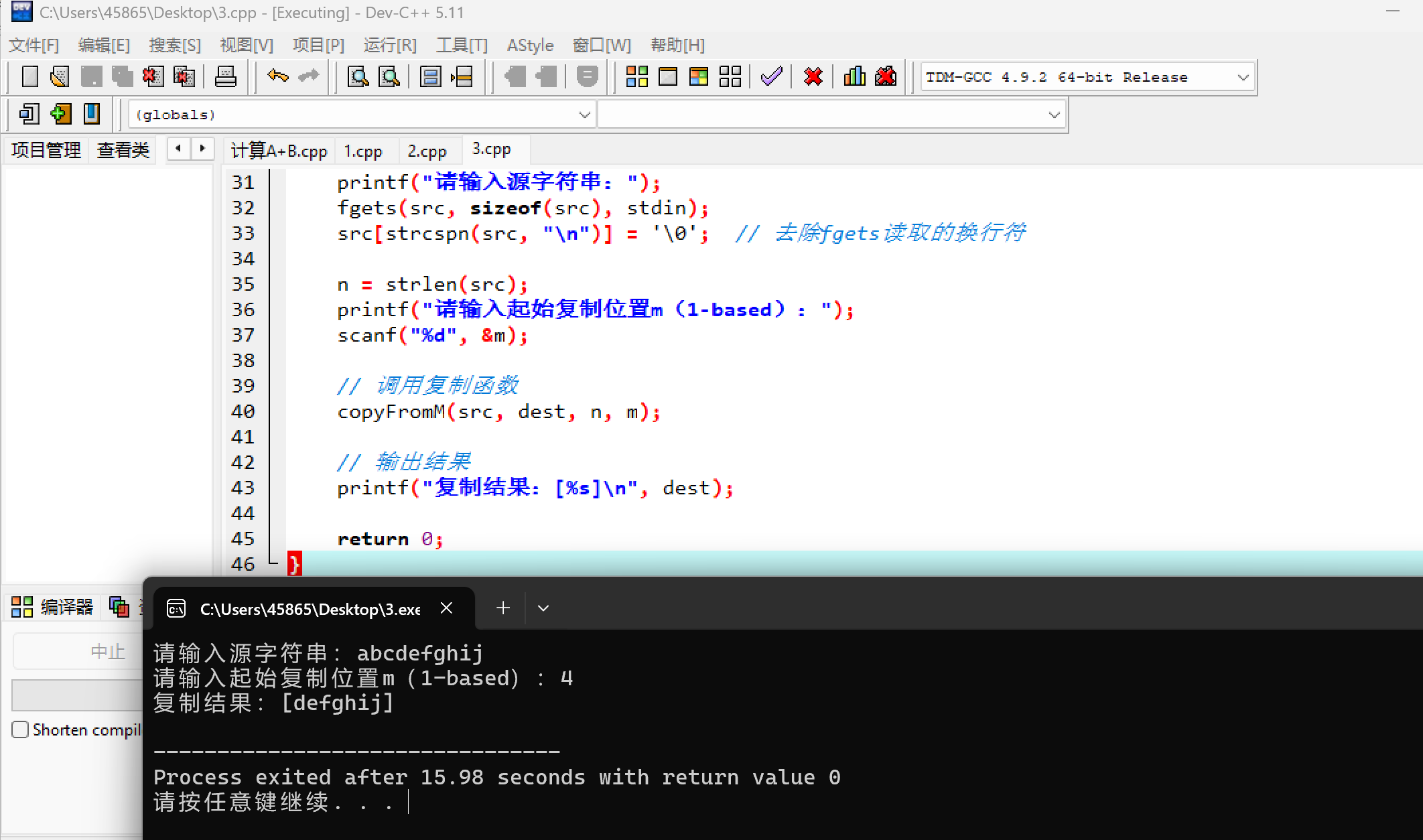
Task: Switch to the 2.cpp editor tab
Action: (427, 151)
